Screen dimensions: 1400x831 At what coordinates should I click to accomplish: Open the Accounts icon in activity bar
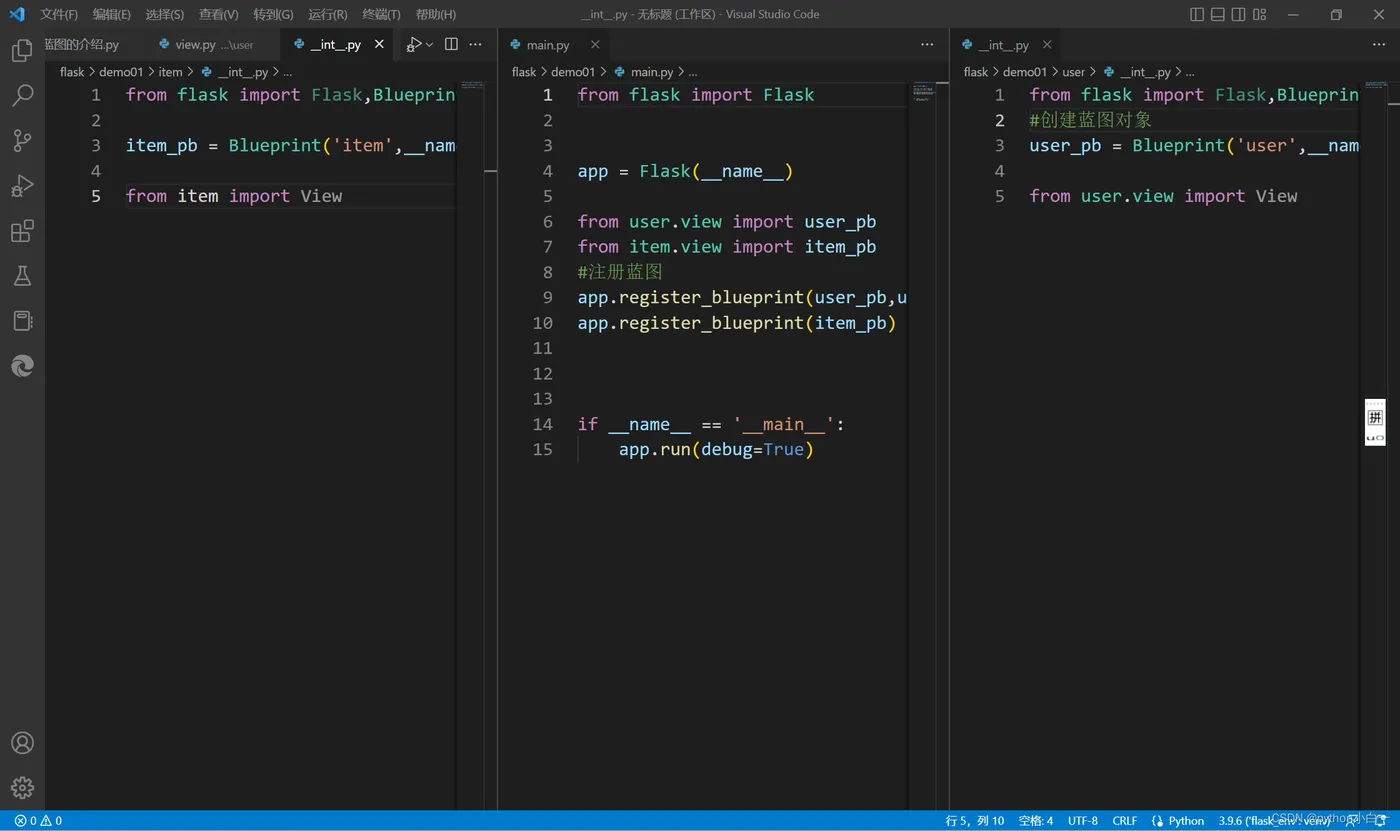(22, 743)
